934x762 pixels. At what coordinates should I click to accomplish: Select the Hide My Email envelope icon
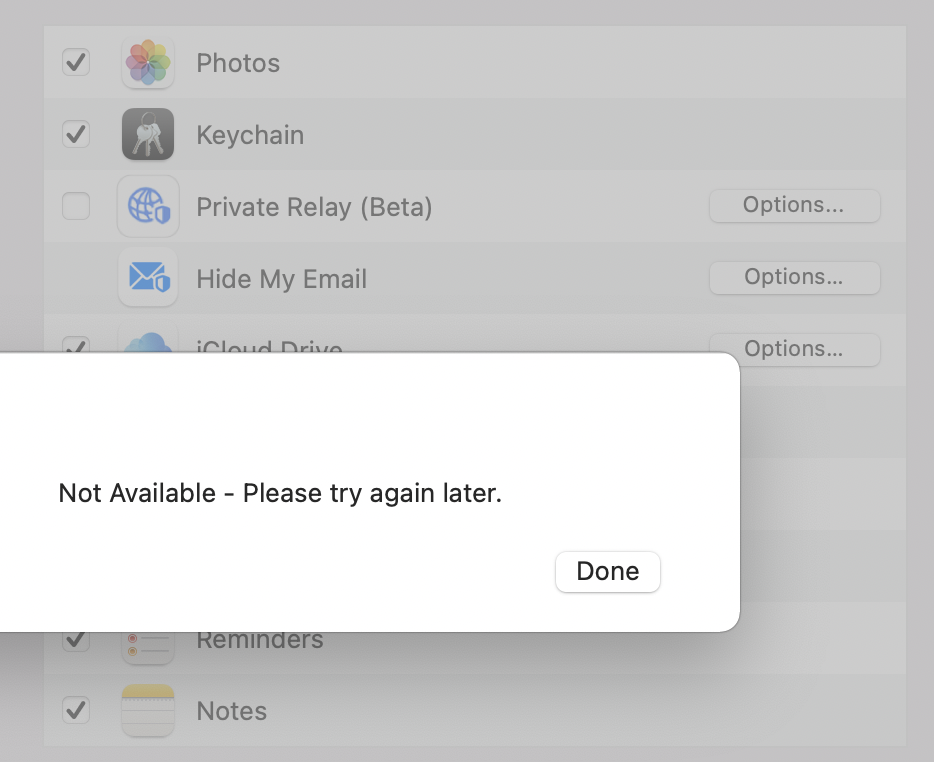pos(148,278)
